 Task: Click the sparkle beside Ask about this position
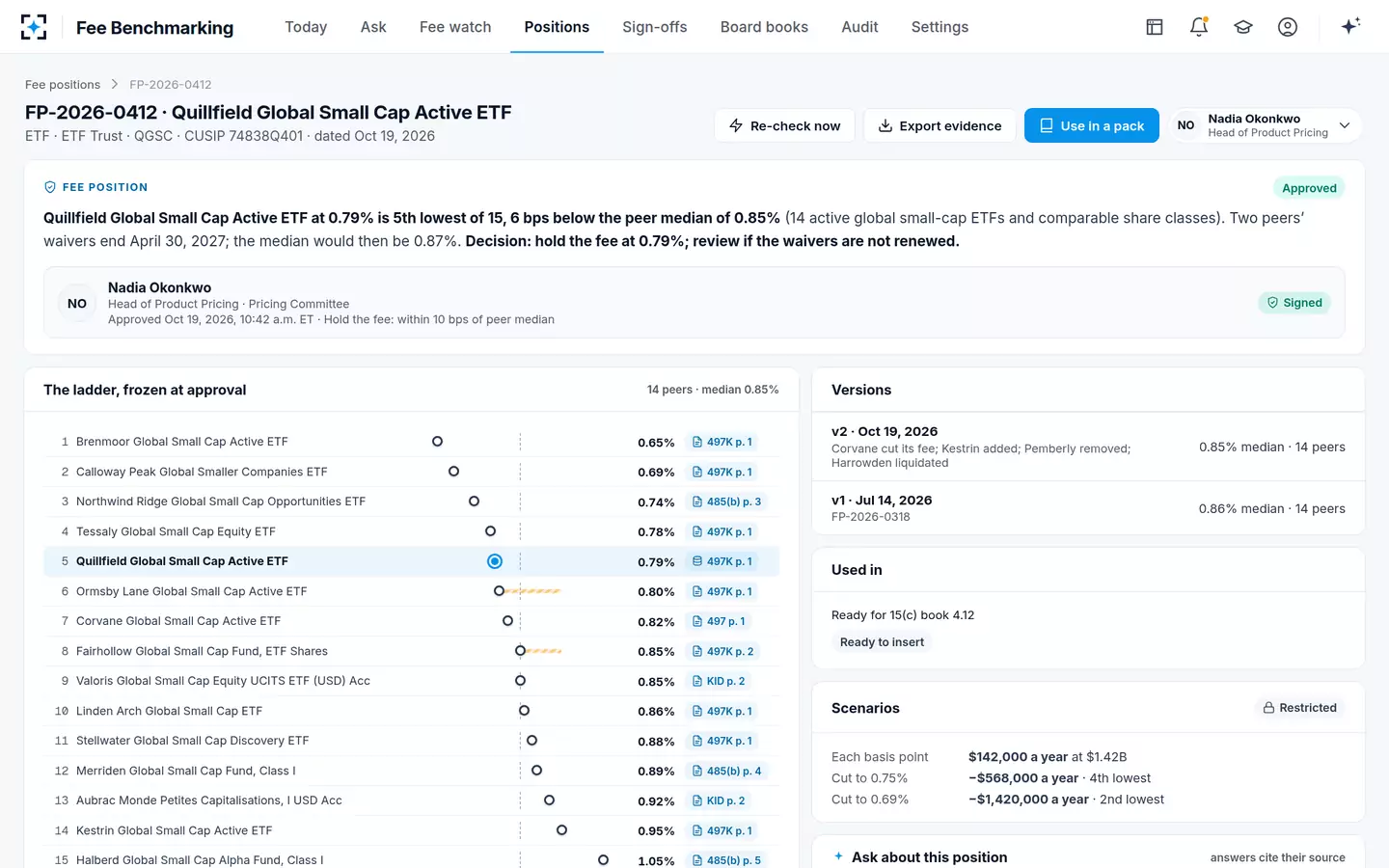click(838, 856)
